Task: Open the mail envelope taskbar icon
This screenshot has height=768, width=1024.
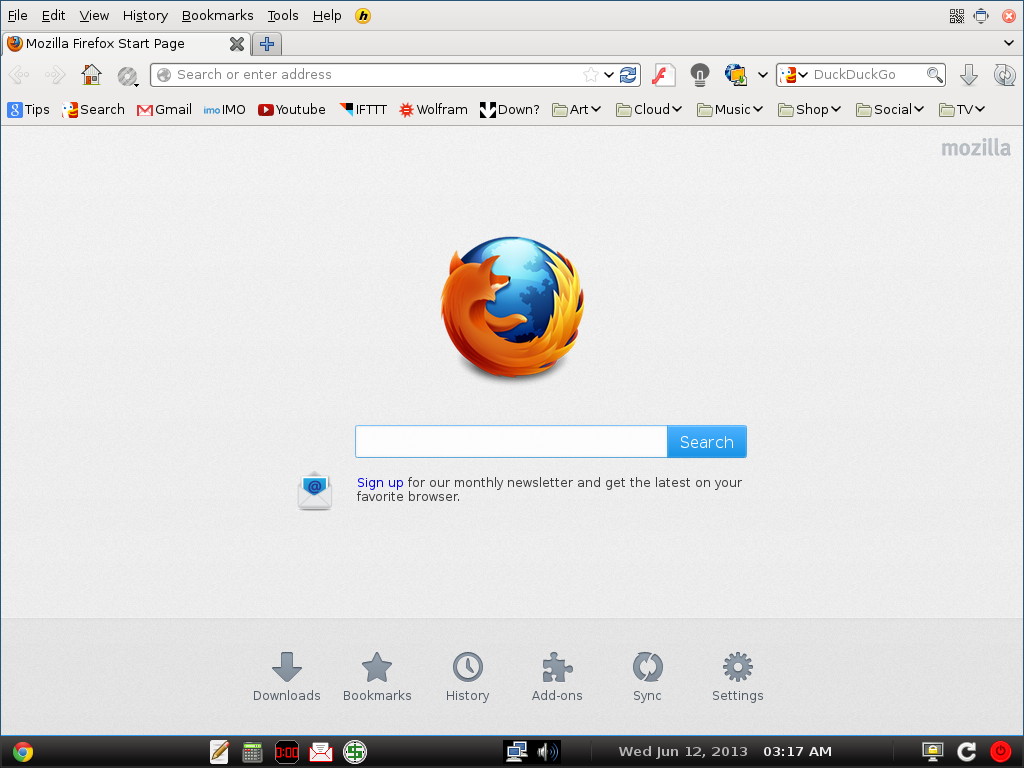Action: (321, 752)
